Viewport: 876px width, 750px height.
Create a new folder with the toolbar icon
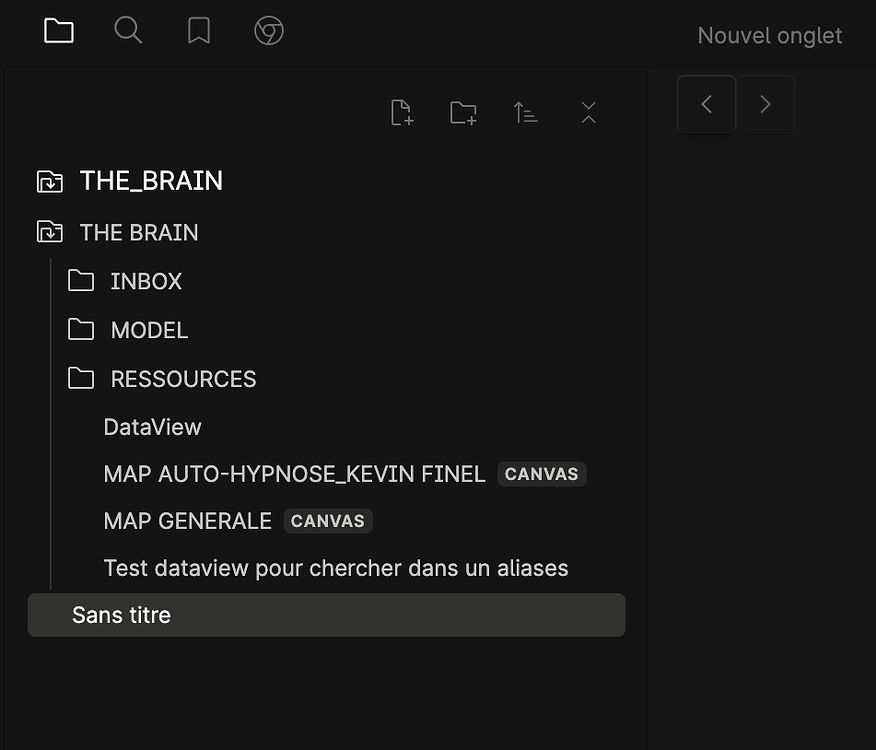pos(463,112)
